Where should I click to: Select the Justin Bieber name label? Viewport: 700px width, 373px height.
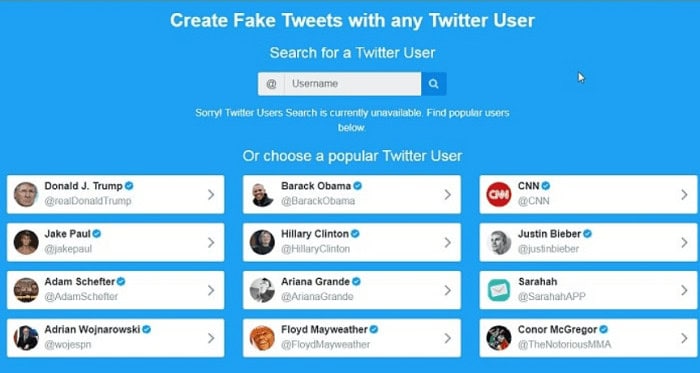point(549,234)
